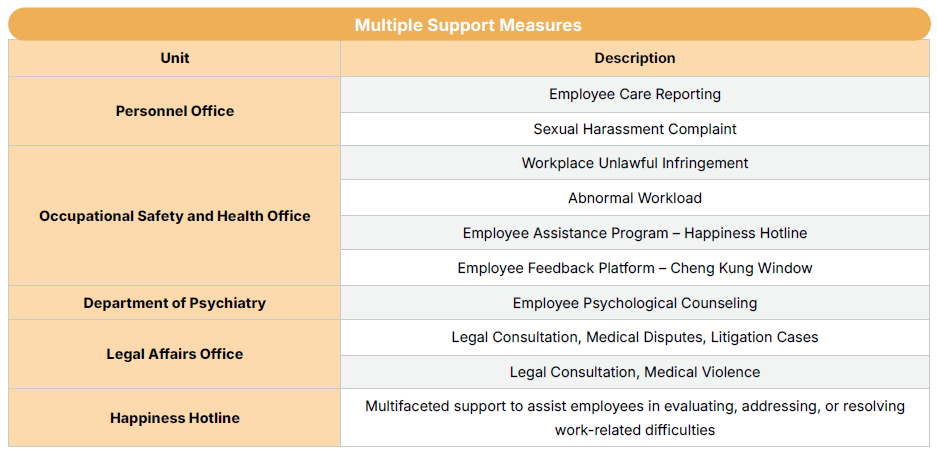
Task: Select the Multifaceted support description text
Action: click(634, 406)
